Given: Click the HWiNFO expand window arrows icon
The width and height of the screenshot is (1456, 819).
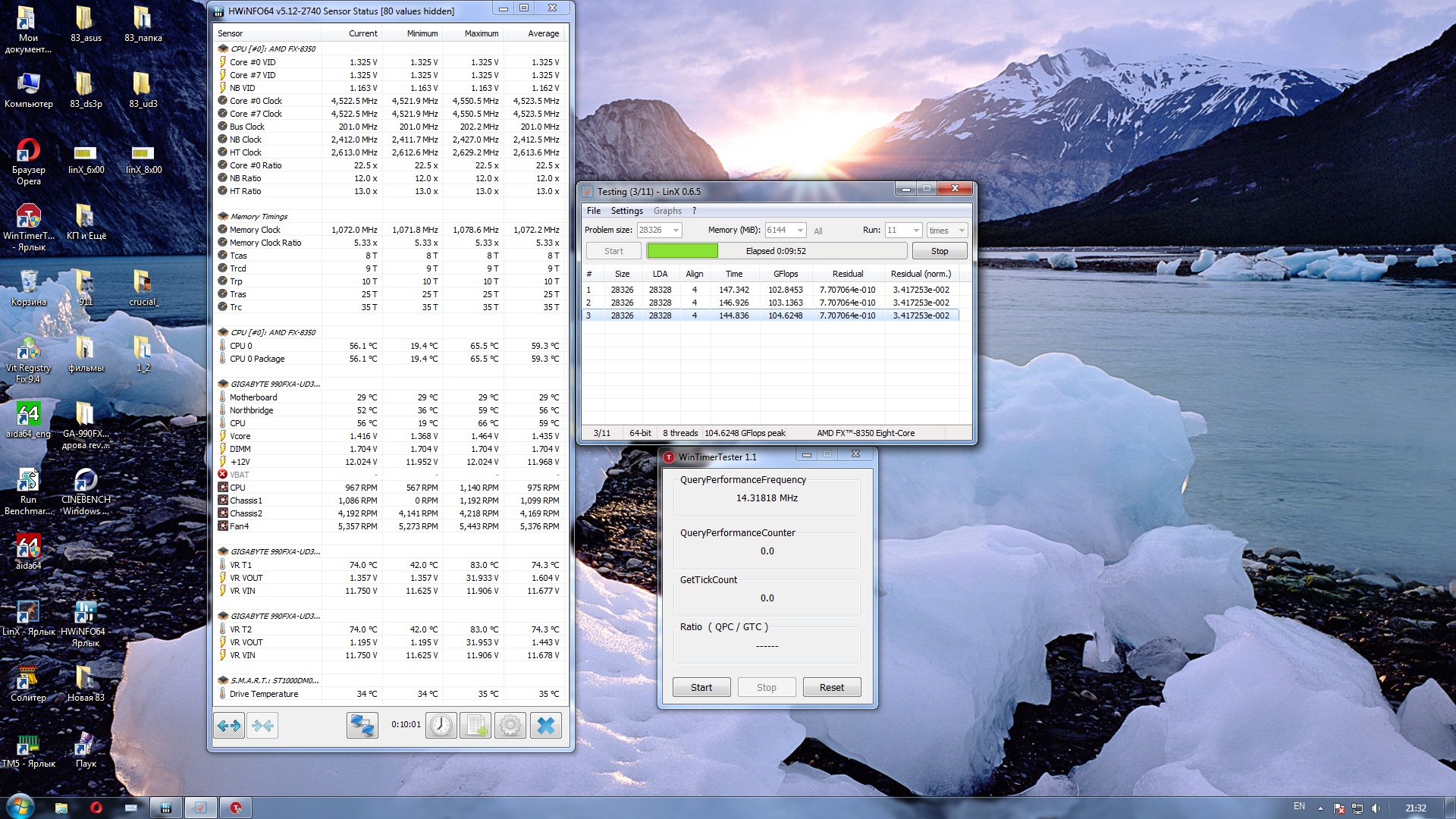Looking at the screenshot, I should point(229,726).
